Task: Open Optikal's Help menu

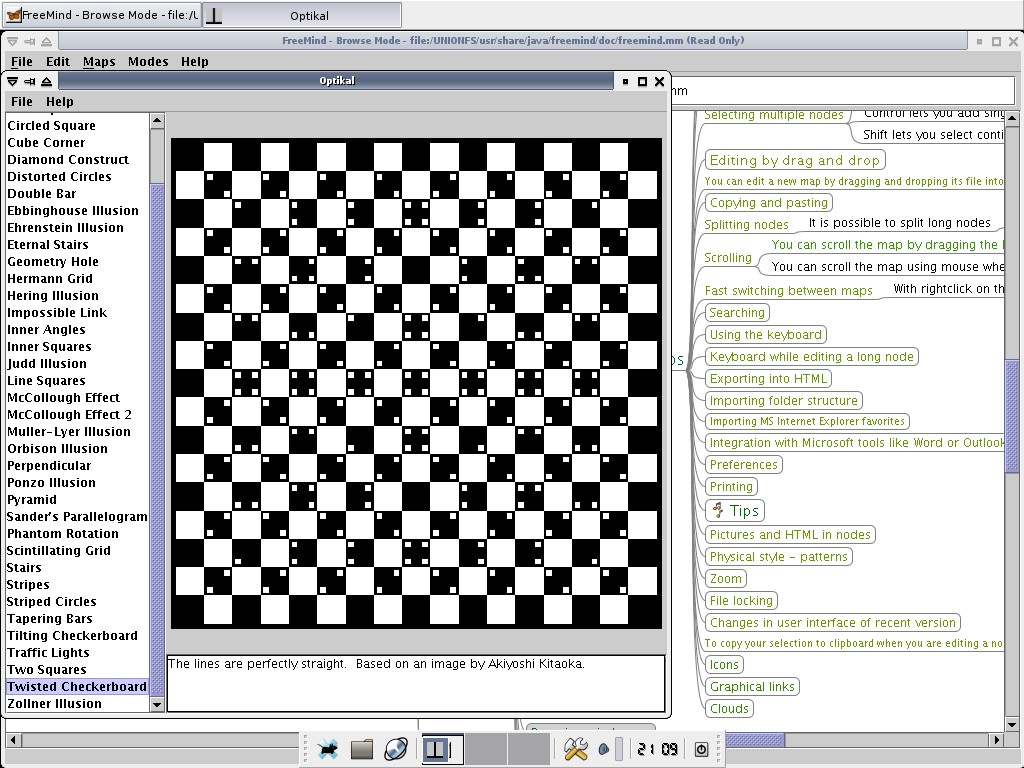Action: (59, 101)
